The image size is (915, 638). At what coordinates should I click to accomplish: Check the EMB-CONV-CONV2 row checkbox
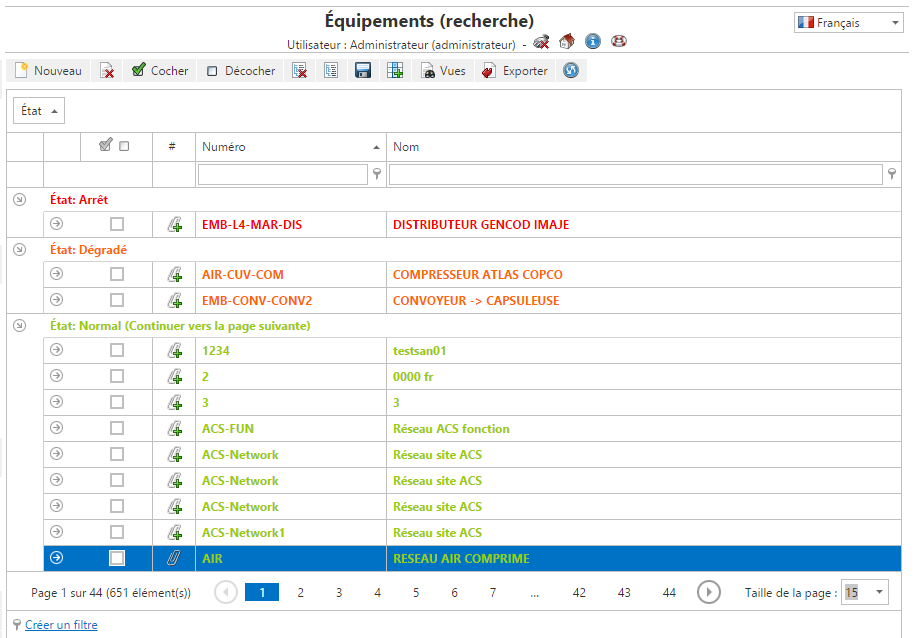tap(117, 300)
